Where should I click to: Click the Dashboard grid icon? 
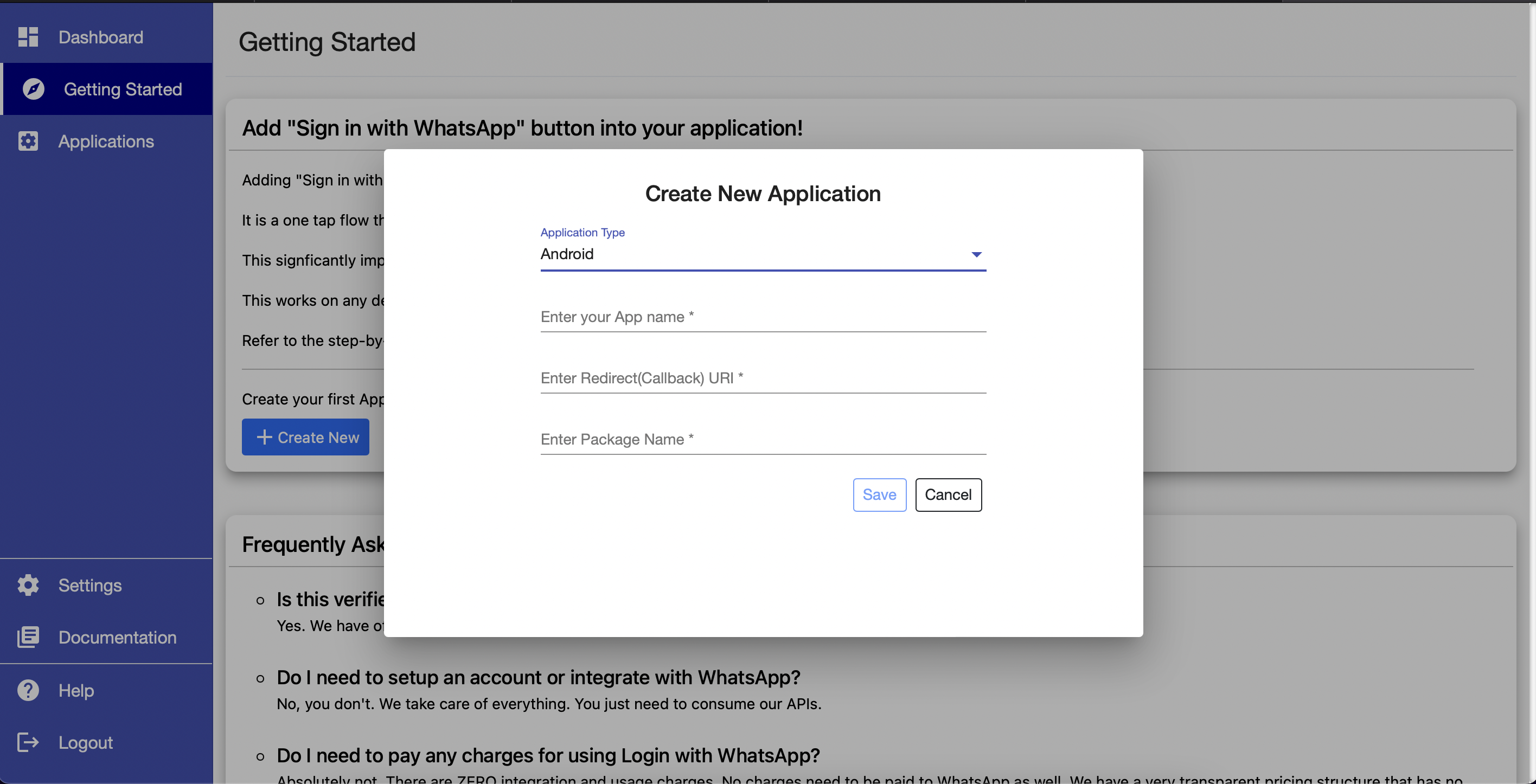point(28,37)
